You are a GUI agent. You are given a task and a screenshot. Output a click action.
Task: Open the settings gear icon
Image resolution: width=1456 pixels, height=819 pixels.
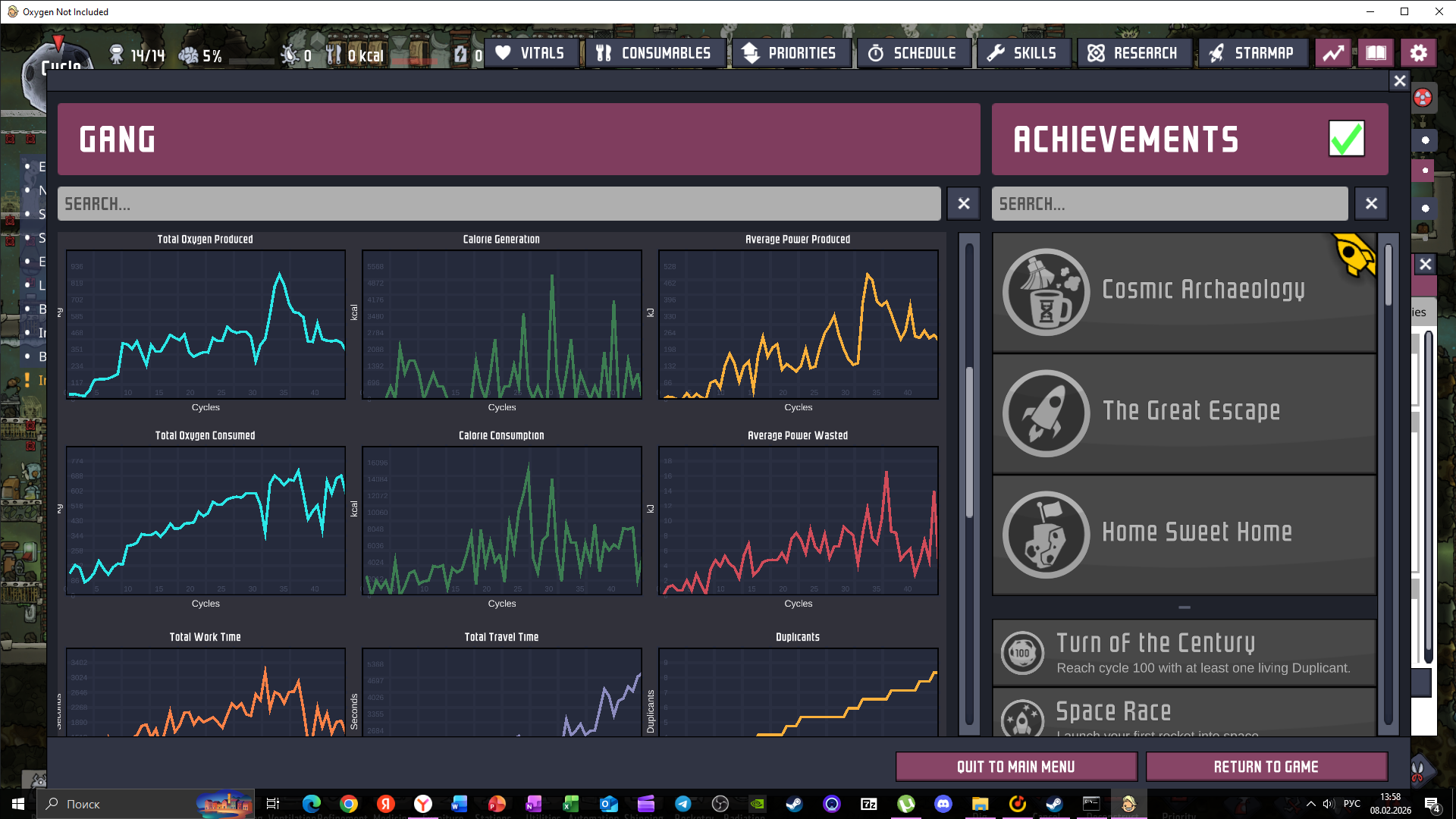[x=1418, y=53]
